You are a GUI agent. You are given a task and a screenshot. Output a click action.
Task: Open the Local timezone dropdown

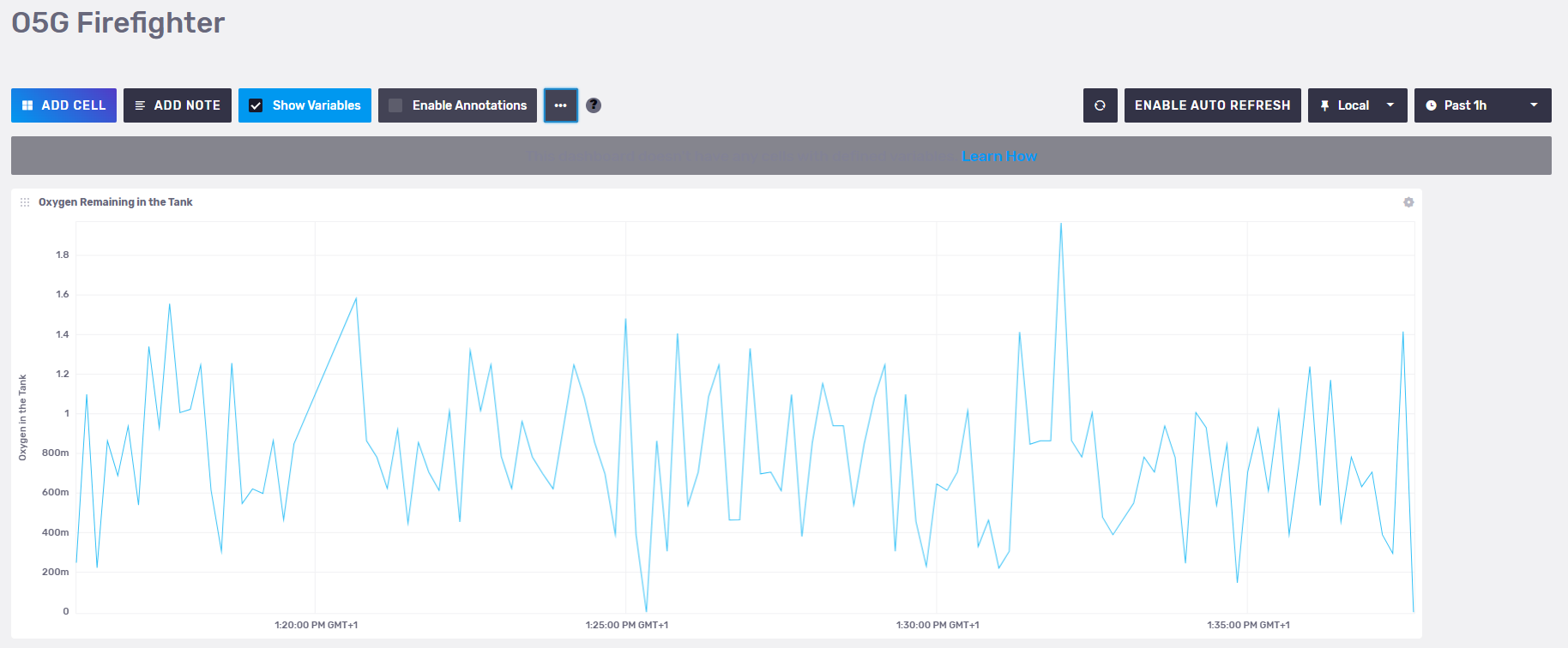coord(1357,105)
